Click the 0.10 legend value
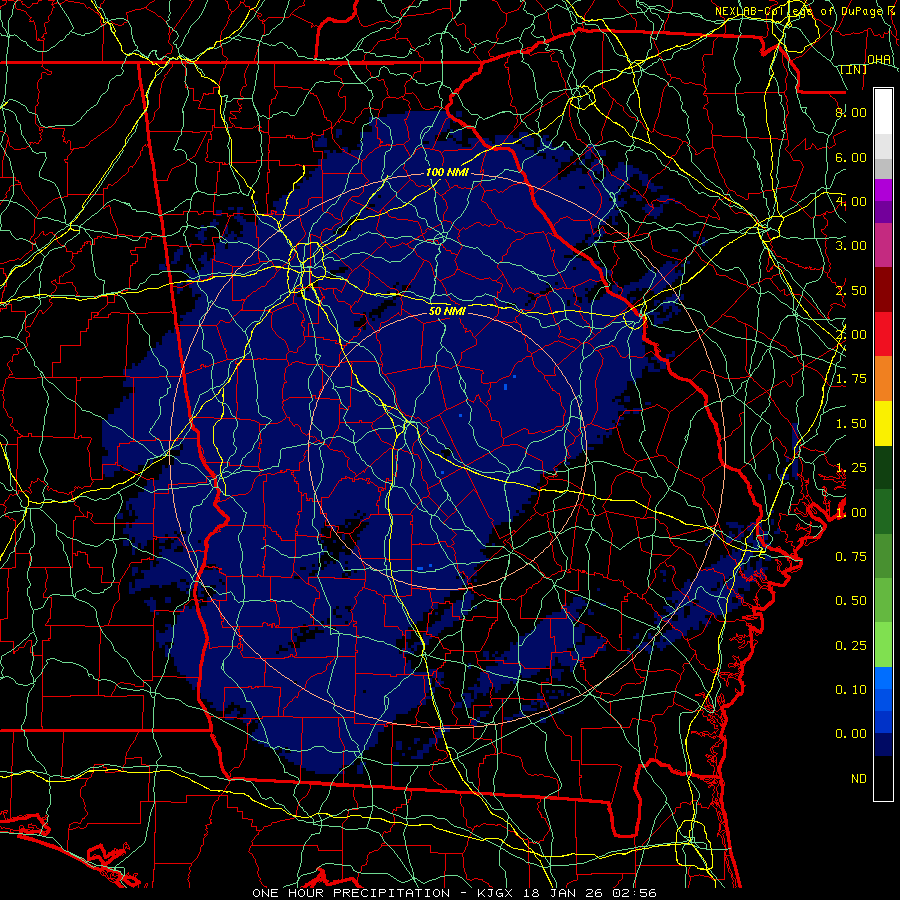The width and height of the screenshot is (900, 900). pos(851,690)
